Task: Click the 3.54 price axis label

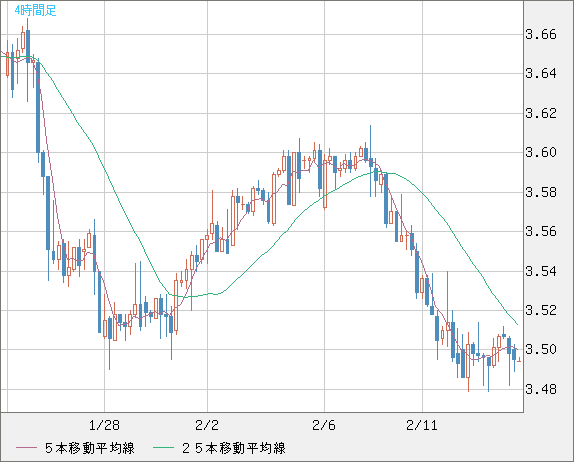Action: [541, 271]
